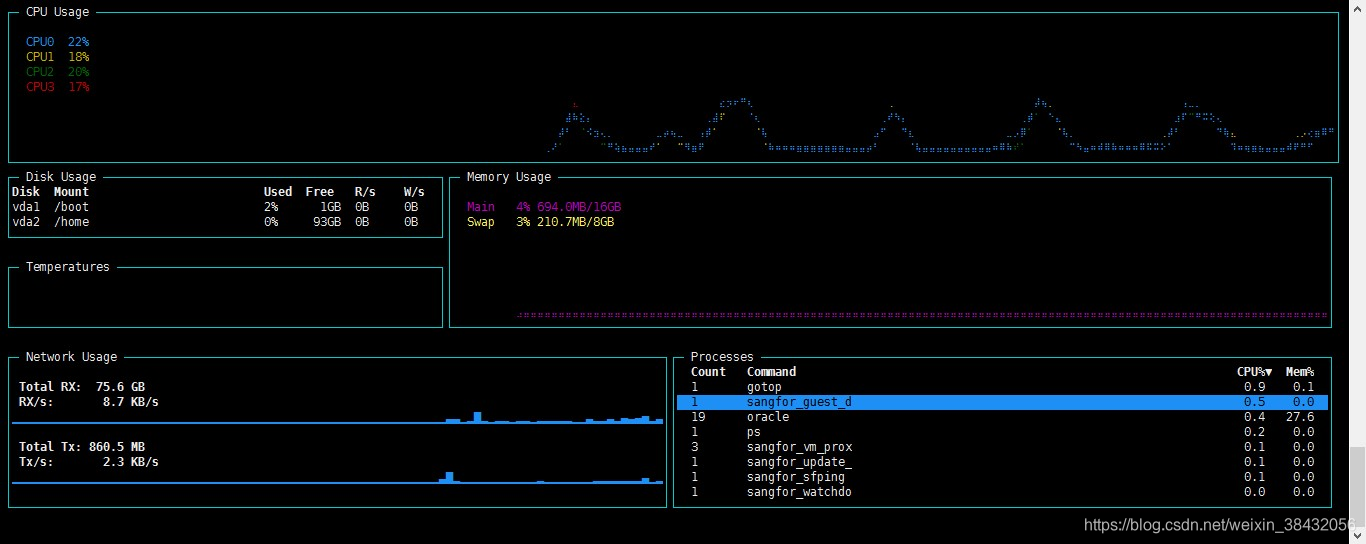Click the Disk Usage panel title
The image size is (1366, 544).
tap(61, 177)
